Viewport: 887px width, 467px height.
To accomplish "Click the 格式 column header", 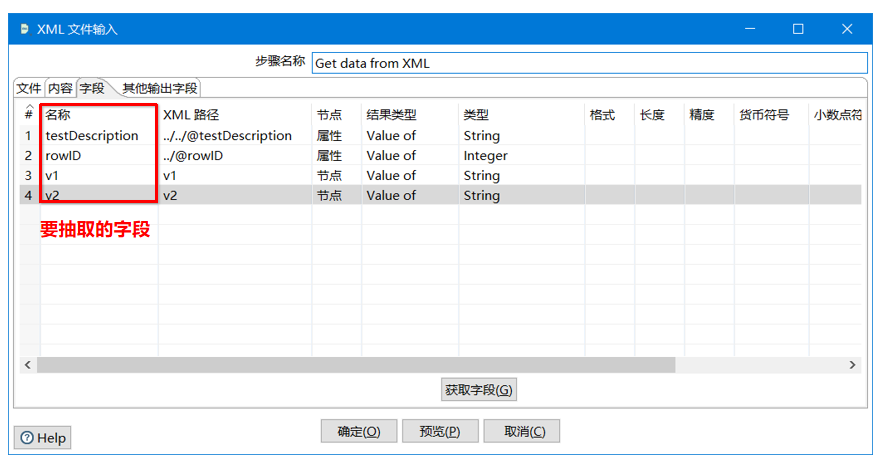I will [x=610, y=115].
